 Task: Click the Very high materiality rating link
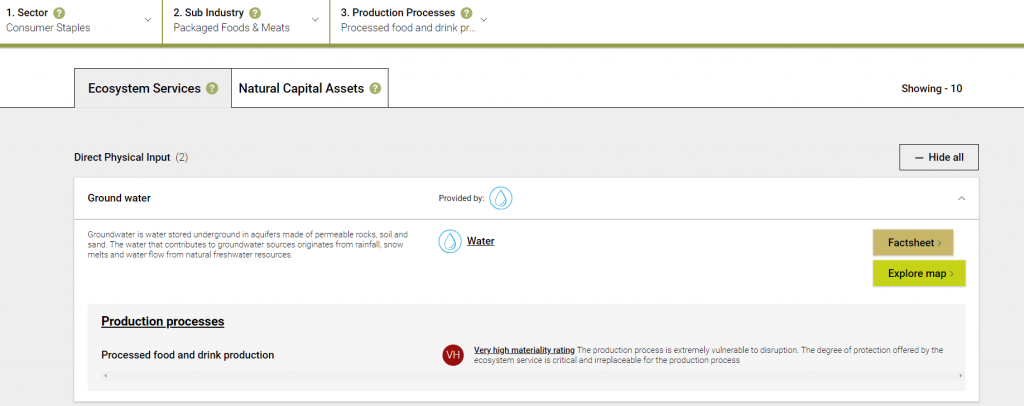524,350
